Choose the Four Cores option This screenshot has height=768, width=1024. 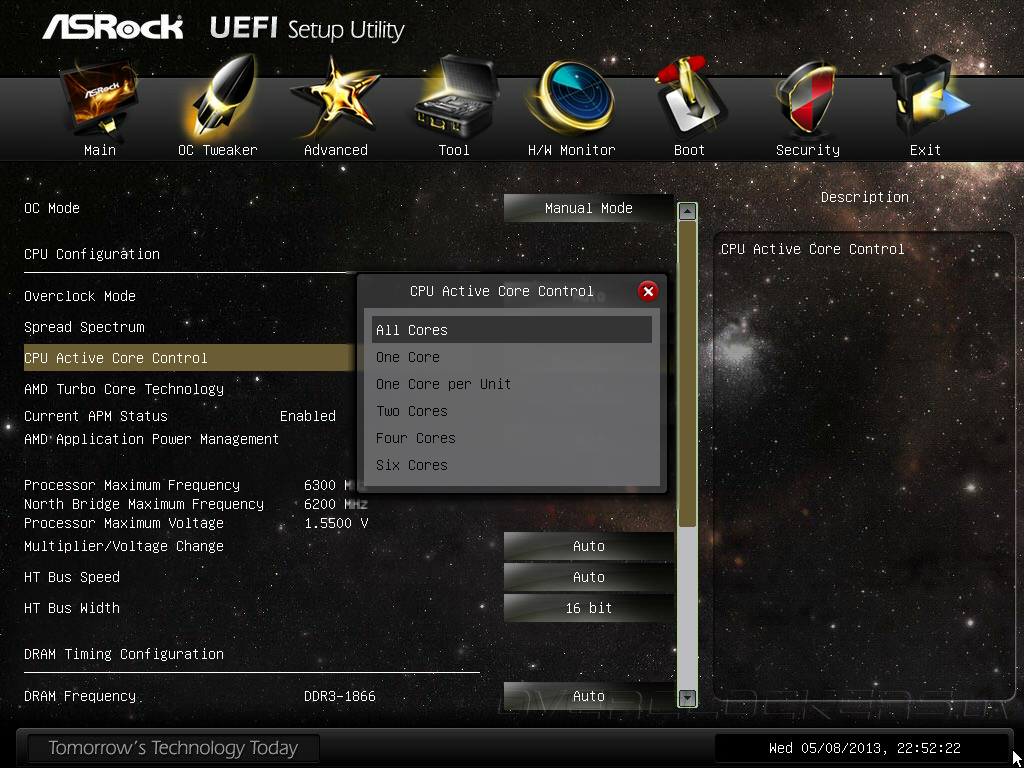(x=512, y=438)
